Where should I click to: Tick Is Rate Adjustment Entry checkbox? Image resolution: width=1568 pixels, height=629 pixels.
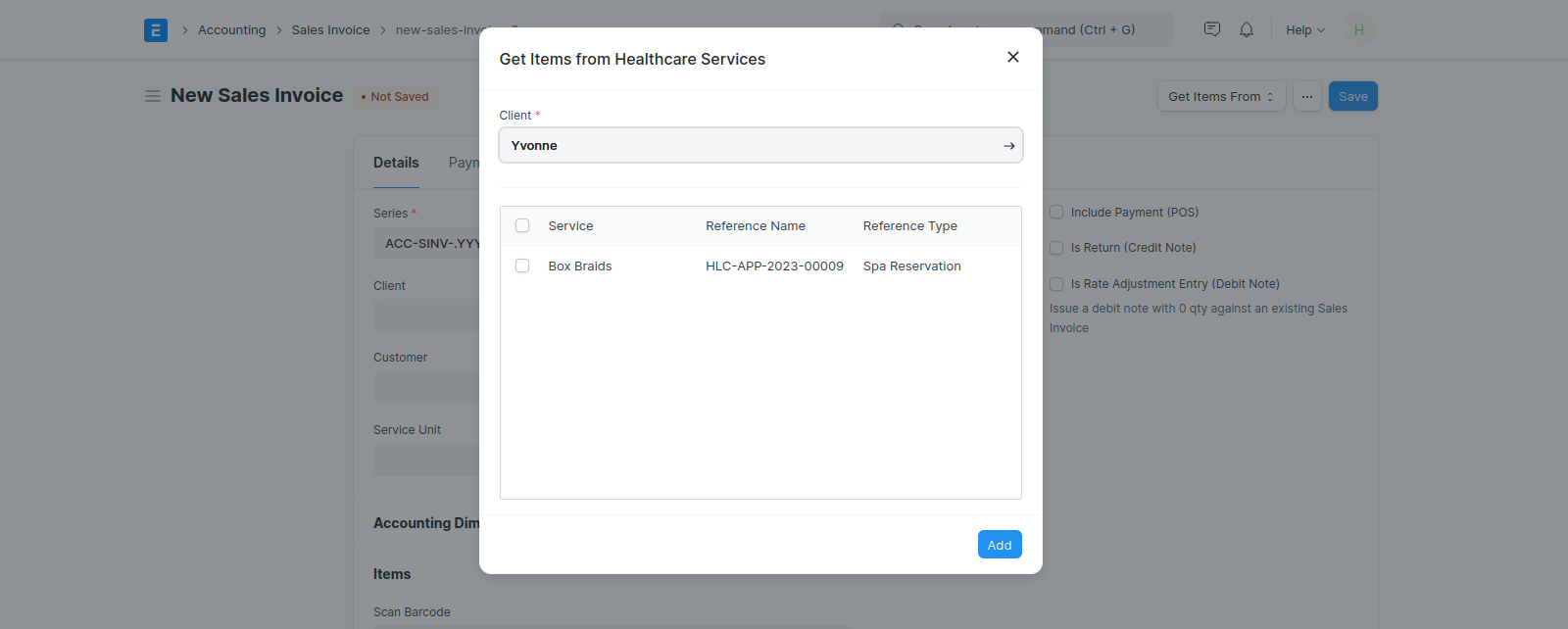pyautogui.click(x=1056, y=284)
